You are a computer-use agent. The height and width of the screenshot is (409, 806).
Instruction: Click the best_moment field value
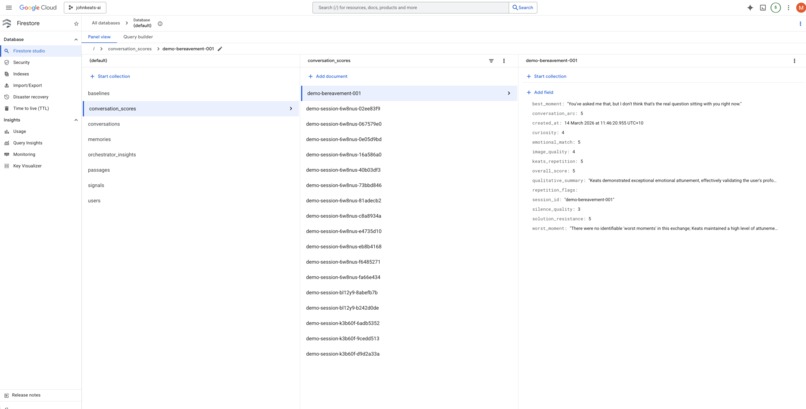coord(654,104)
